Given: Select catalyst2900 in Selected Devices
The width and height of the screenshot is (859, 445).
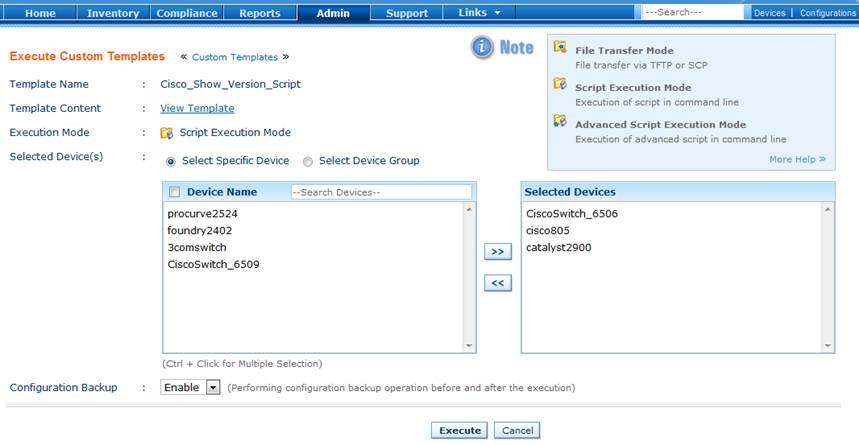Looking at the screenshot, I should [559, 248].
